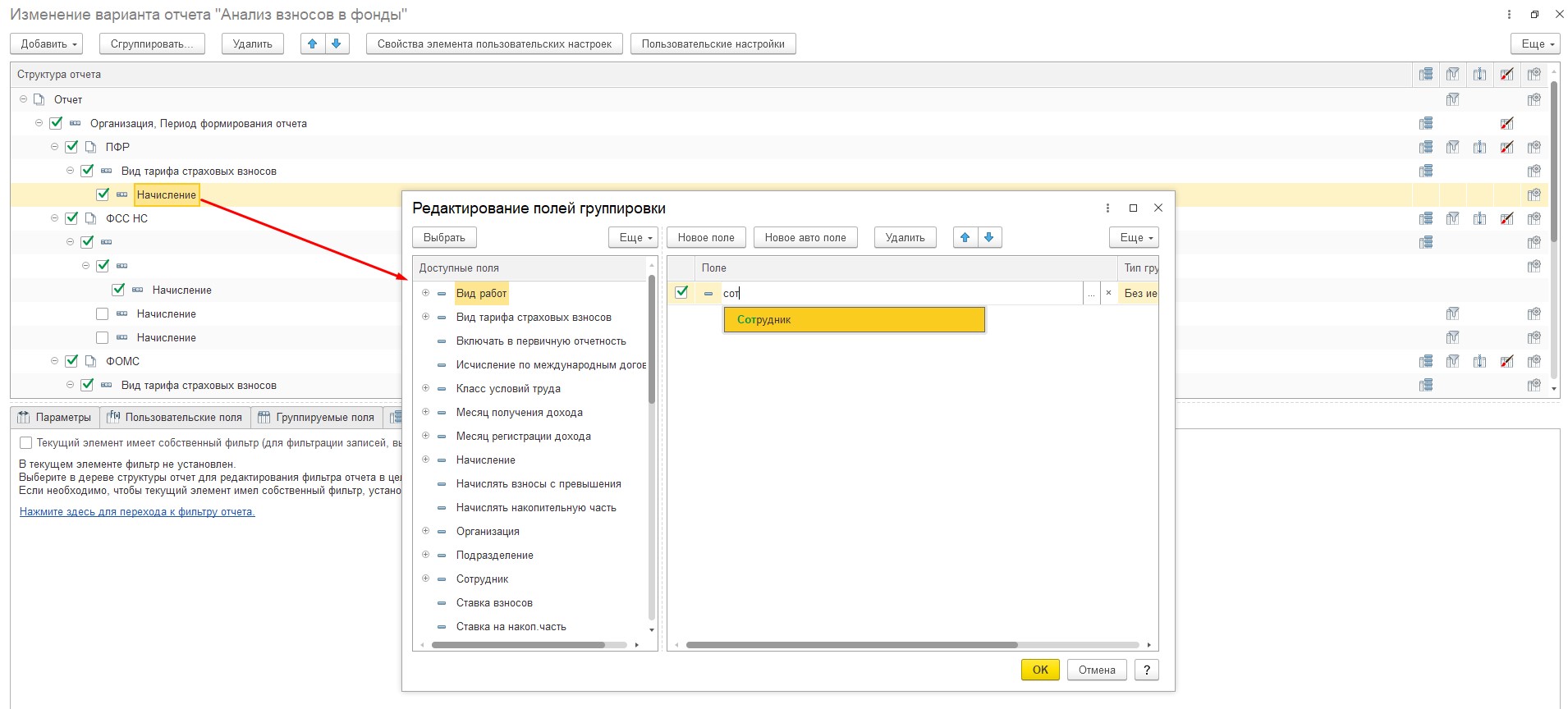Open the Добавить dropdown
The height and width of the screenshot is (709, 1568).
click(50, 44)
